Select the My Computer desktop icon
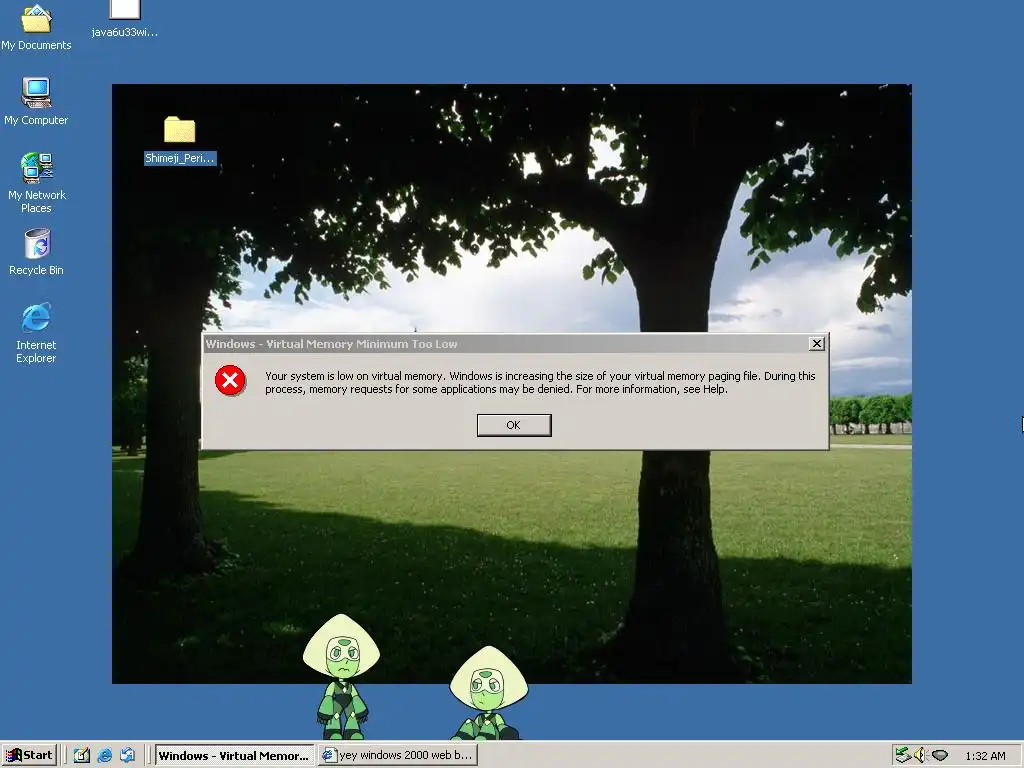Image resolution: width=1024 pixels, height=768 pixels. [x=36, y=101]
